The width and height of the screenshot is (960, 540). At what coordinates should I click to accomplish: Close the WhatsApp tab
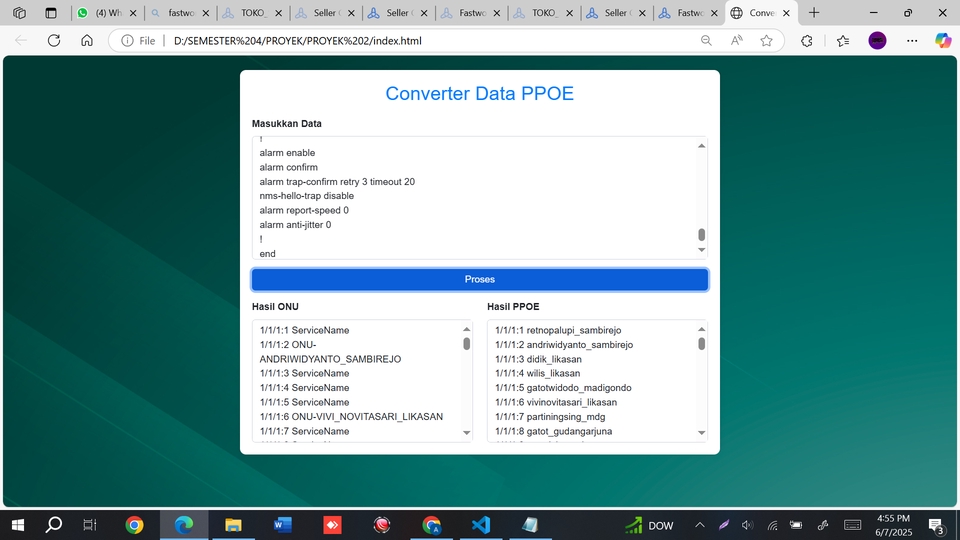(x=133, y=13)
